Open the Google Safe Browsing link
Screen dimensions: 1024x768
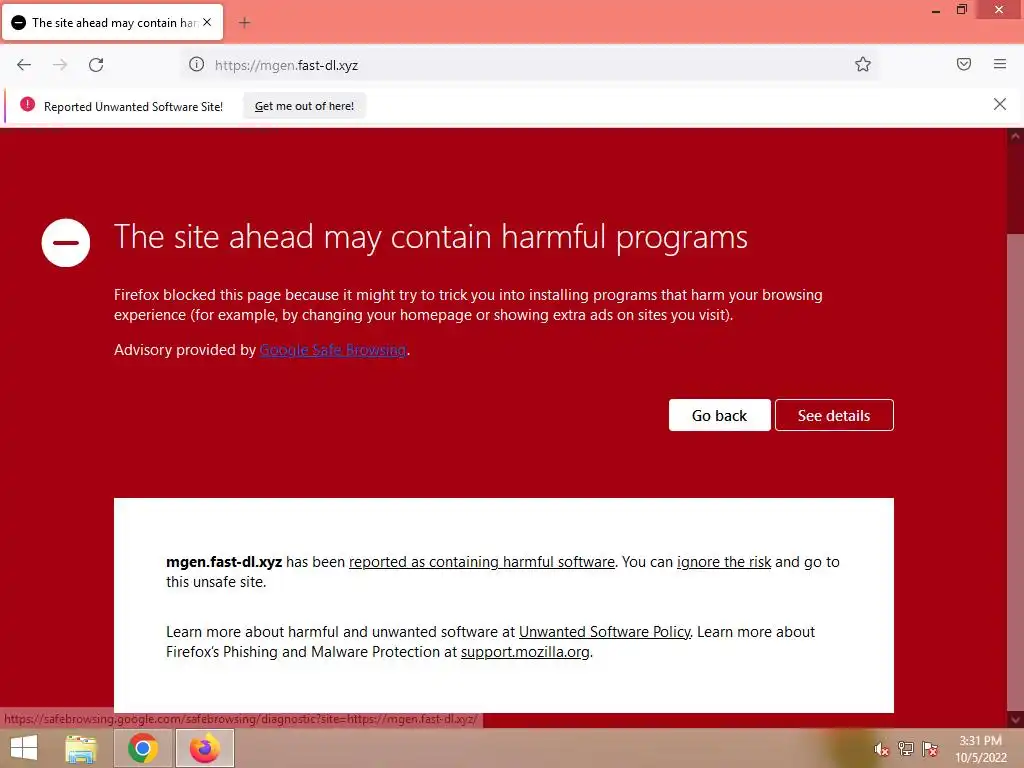click(333, 350)
